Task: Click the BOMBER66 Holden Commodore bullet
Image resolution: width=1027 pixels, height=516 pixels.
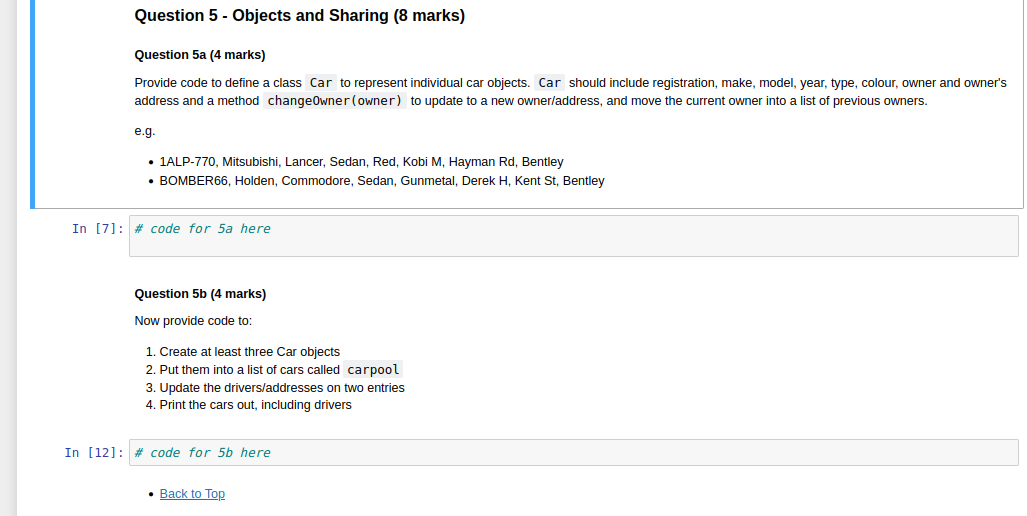Action: (x=381, y=181)
